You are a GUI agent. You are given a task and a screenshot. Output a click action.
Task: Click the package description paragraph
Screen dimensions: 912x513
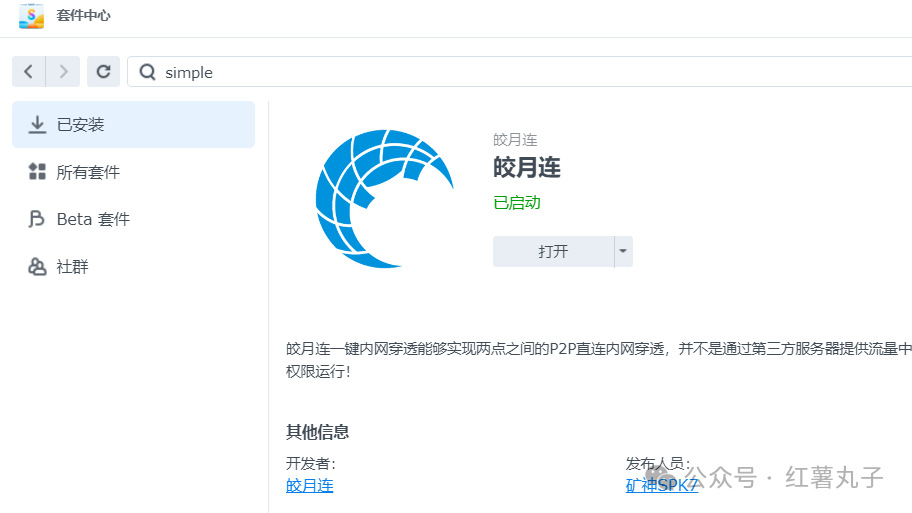click(598, 359)
